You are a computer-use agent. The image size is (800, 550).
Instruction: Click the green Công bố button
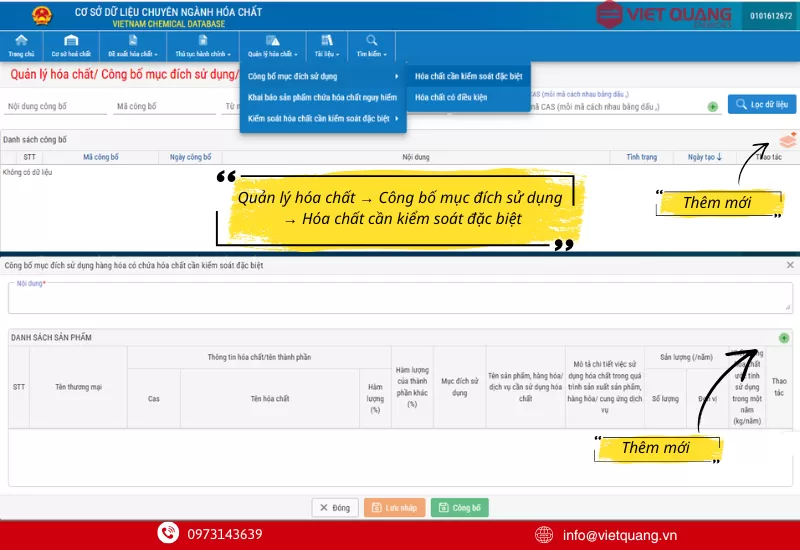[x=460, y=508]
